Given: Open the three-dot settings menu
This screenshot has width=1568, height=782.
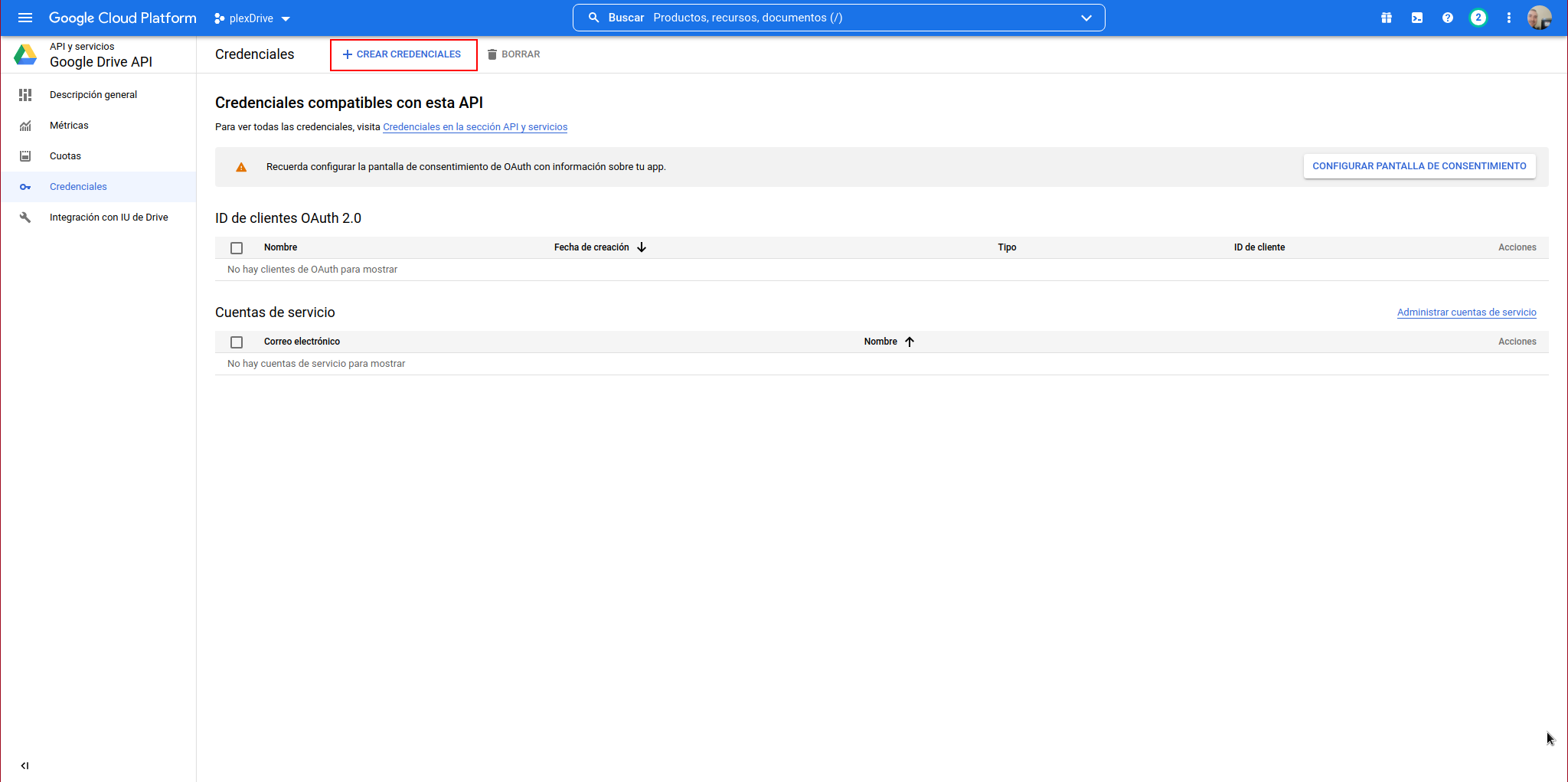Looking at the screenshot, I should point(1508,18).
